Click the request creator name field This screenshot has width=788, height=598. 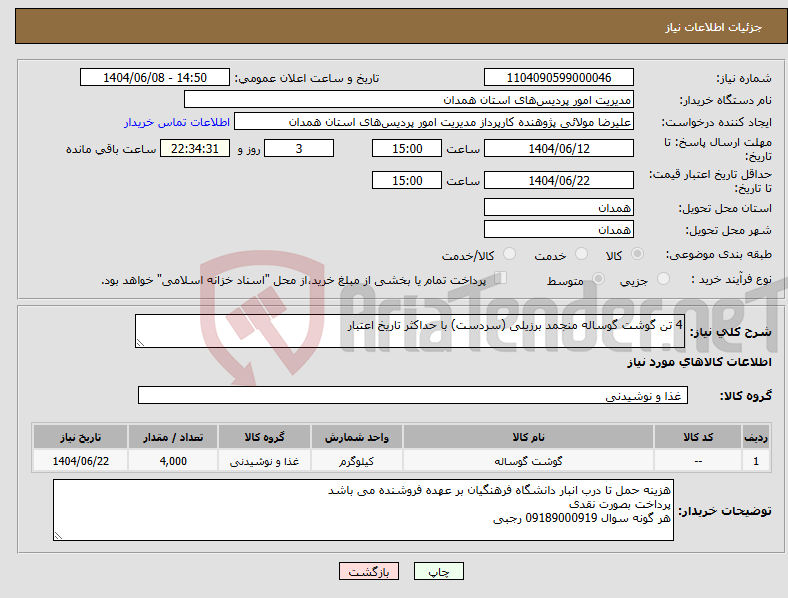(434, 122)
